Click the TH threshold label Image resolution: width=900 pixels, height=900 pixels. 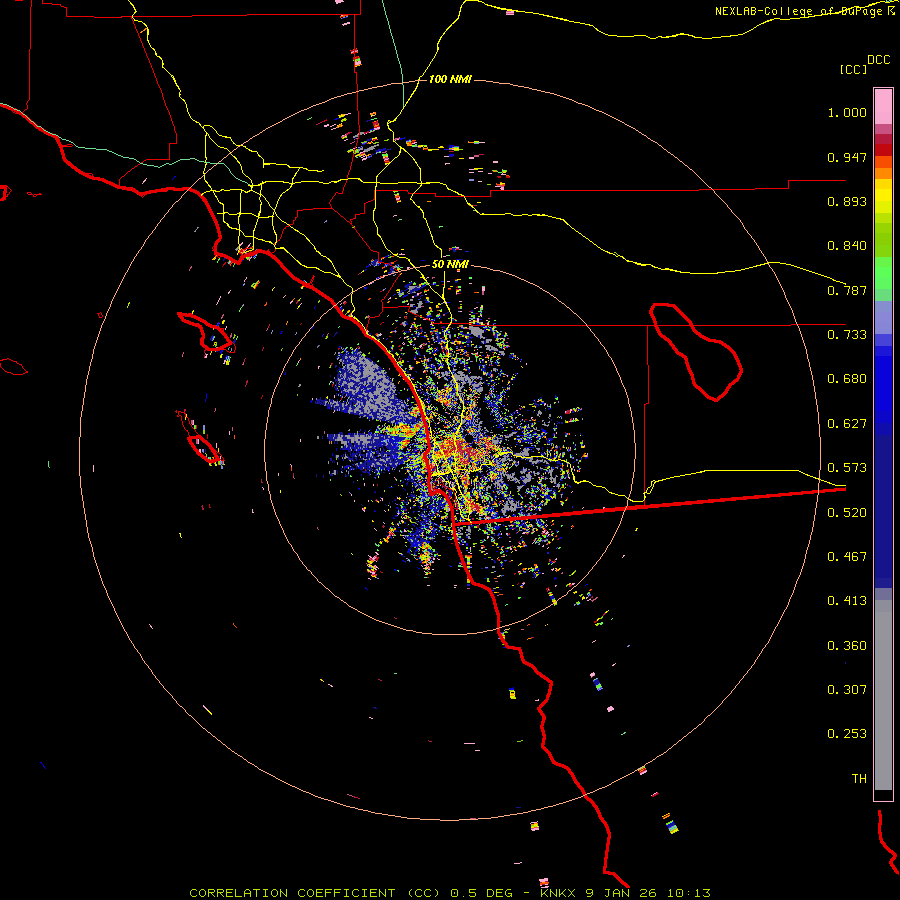point(859,779)
